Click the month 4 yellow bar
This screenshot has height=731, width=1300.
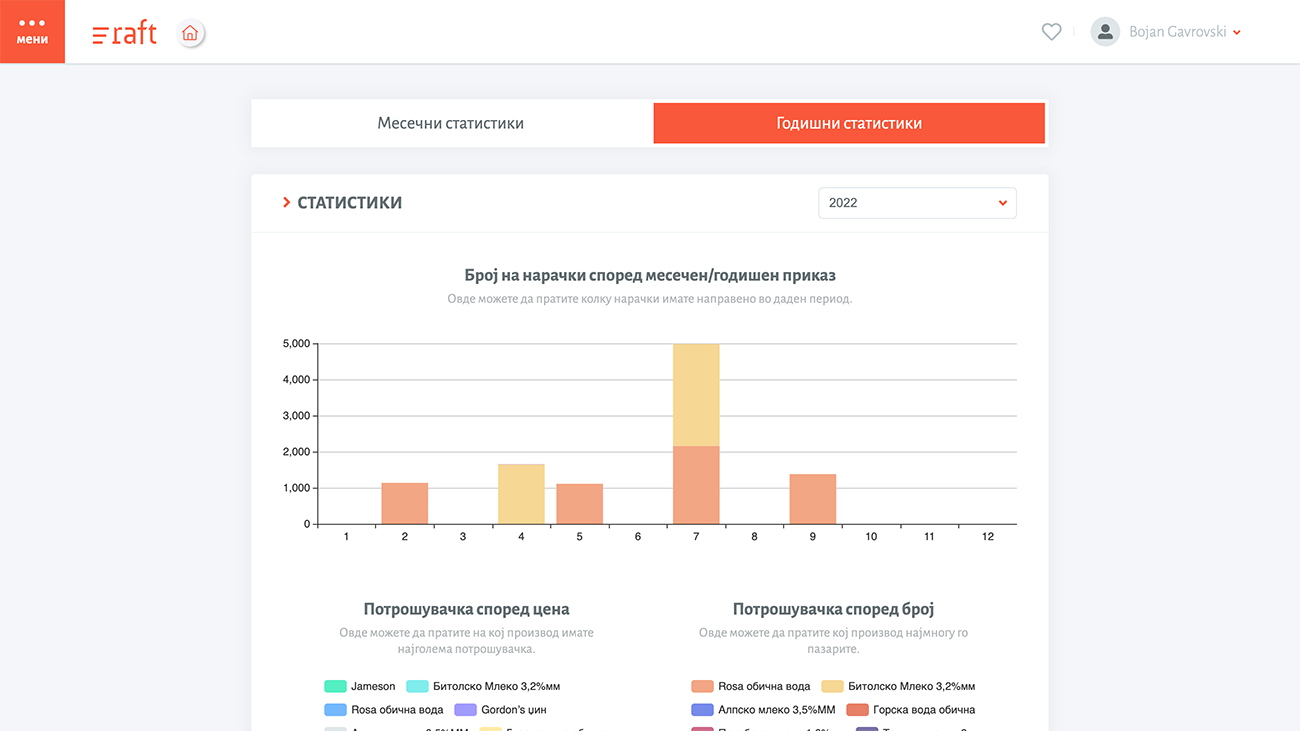pos(521,494)
